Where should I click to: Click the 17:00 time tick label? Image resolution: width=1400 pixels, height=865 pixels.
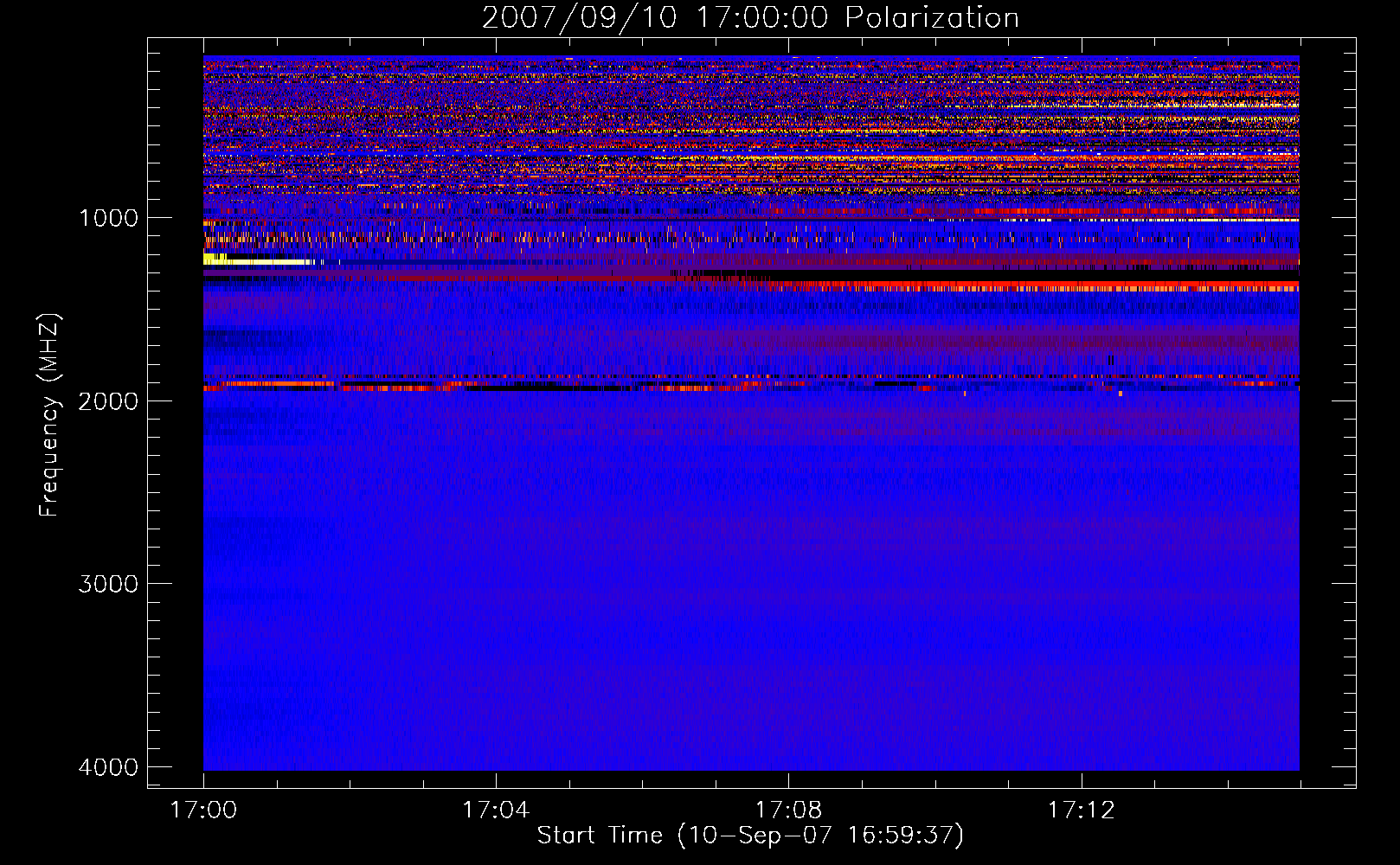203,811
